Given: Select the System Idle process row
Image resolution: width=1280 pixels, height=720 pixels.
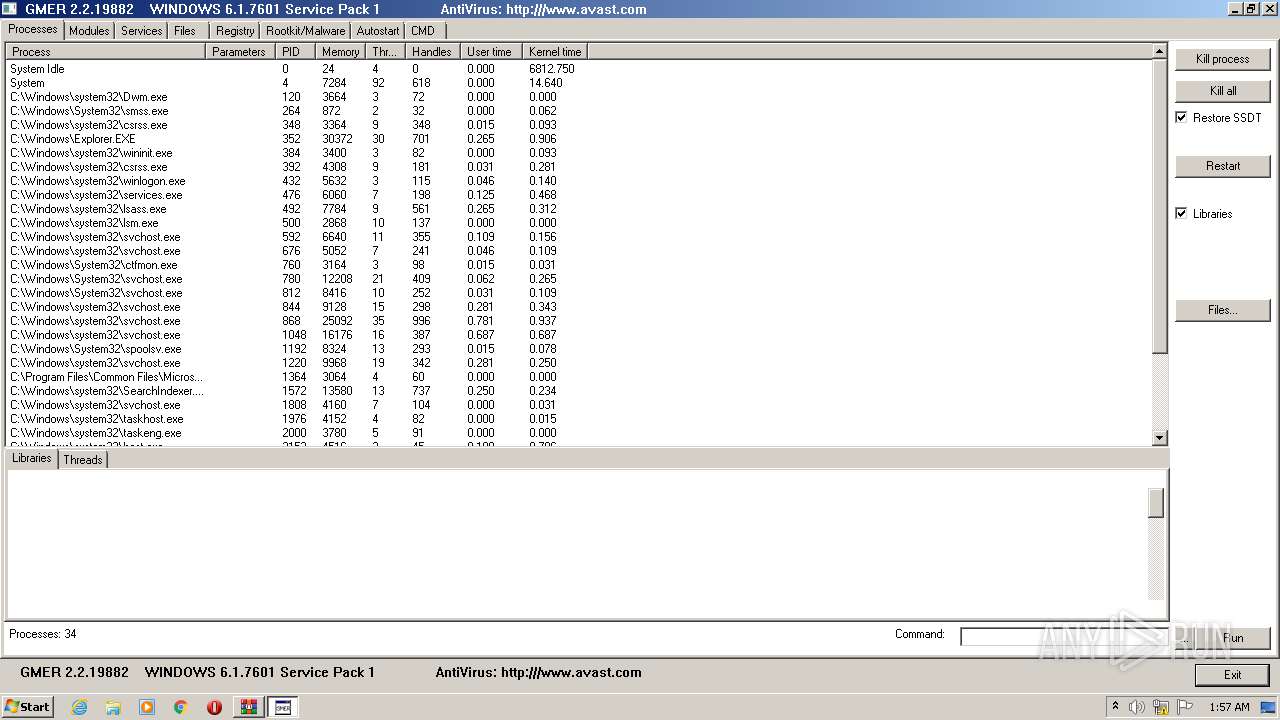Looking at the screenshot, I should tap(580, 69).
